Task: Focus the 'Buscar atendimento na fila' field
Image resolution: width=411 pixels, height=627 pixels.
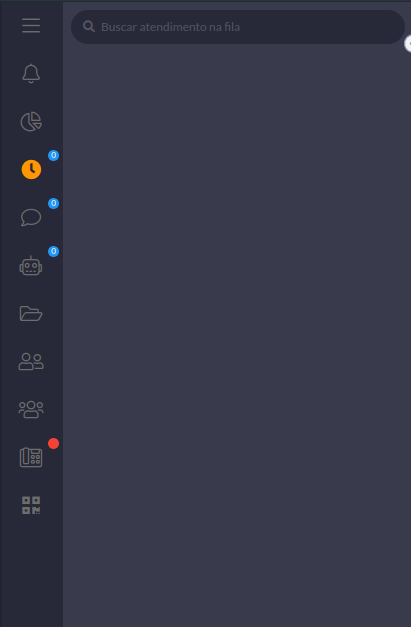Action: point(238,27)
